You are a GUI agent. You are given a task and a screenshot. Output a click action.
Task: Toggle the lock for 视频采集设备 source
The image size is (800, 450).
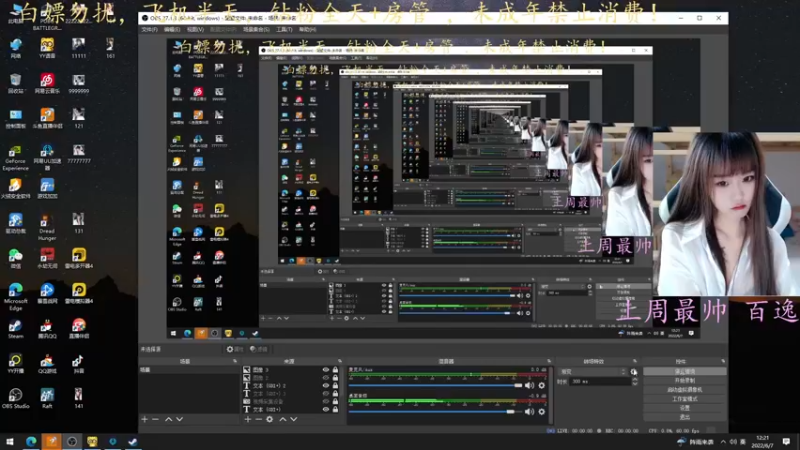(x=335, y=402)
